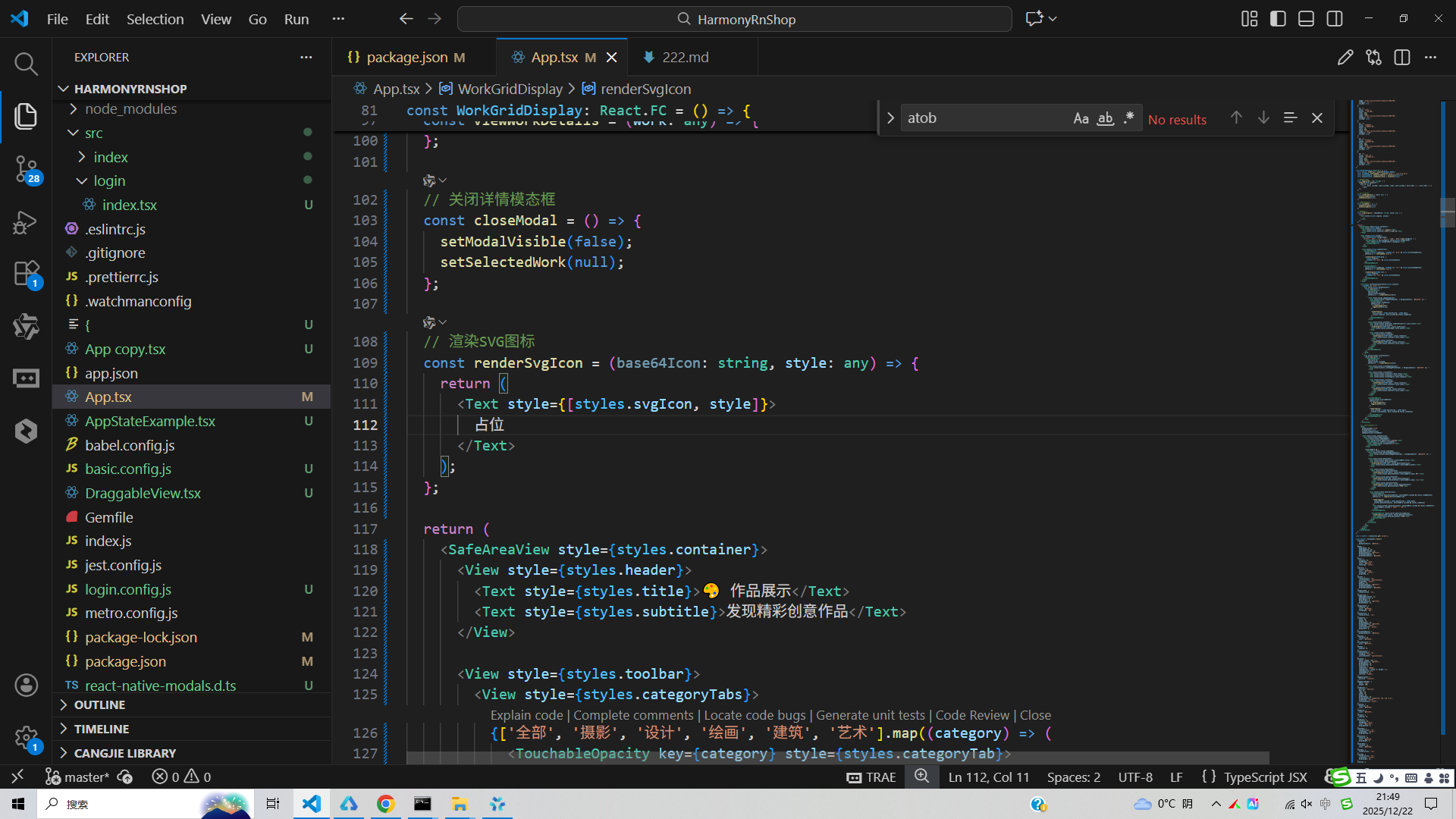The image size is (1456, 819).
Task: Click the Manage settings gear icon
Action: coord(26,737)
